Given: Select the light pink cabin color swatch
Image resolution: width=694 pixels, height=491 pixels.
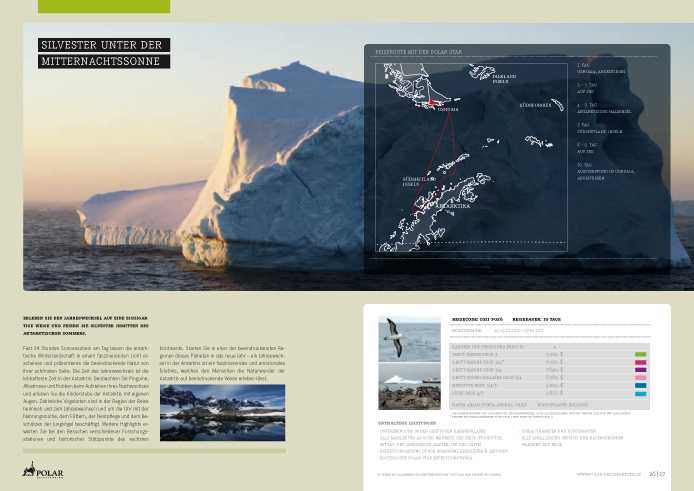Looking at the screenshot, I should click(x=640, y=378).
